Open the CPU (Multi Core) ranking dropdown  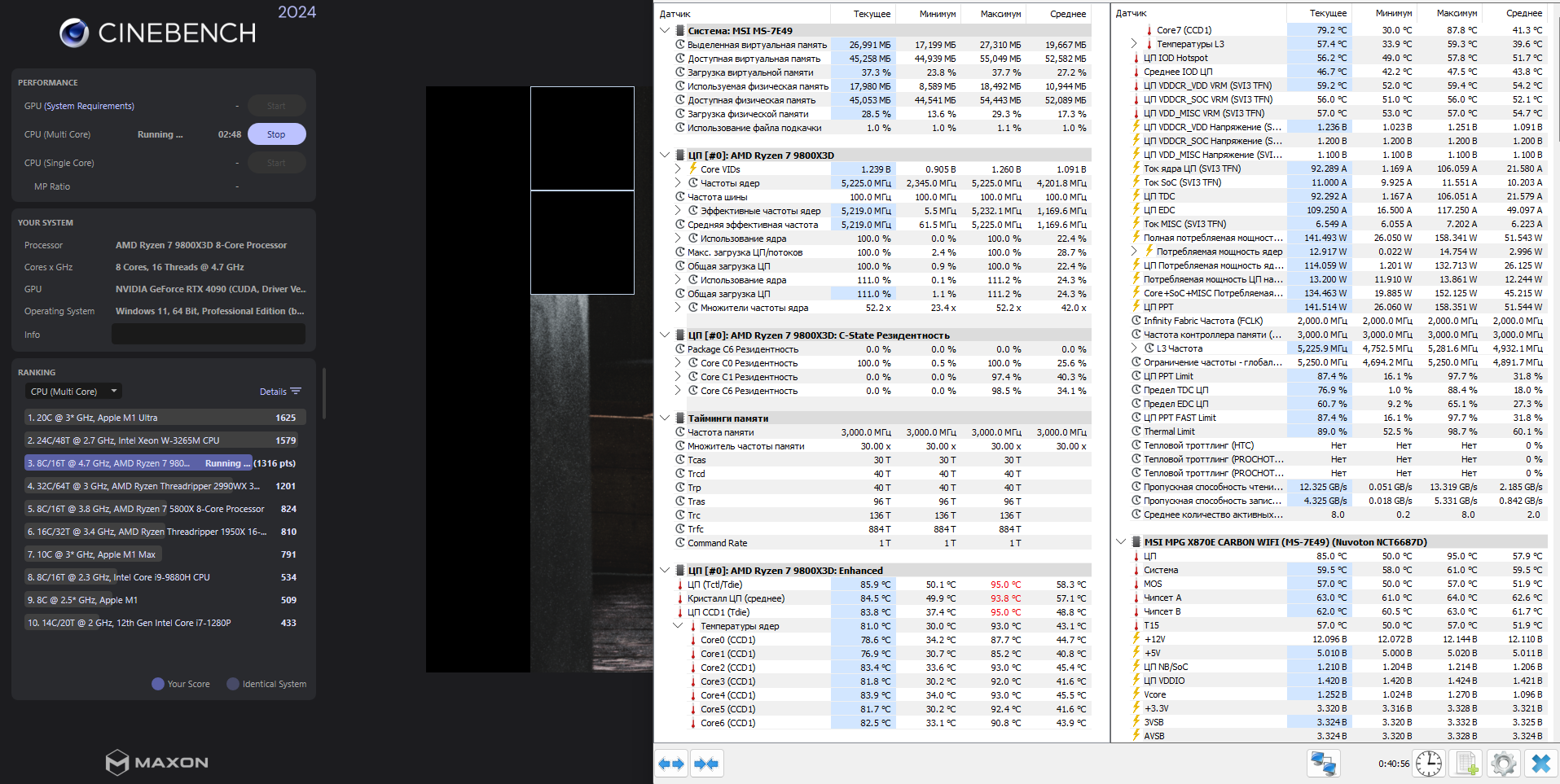[x=73, y=392]
